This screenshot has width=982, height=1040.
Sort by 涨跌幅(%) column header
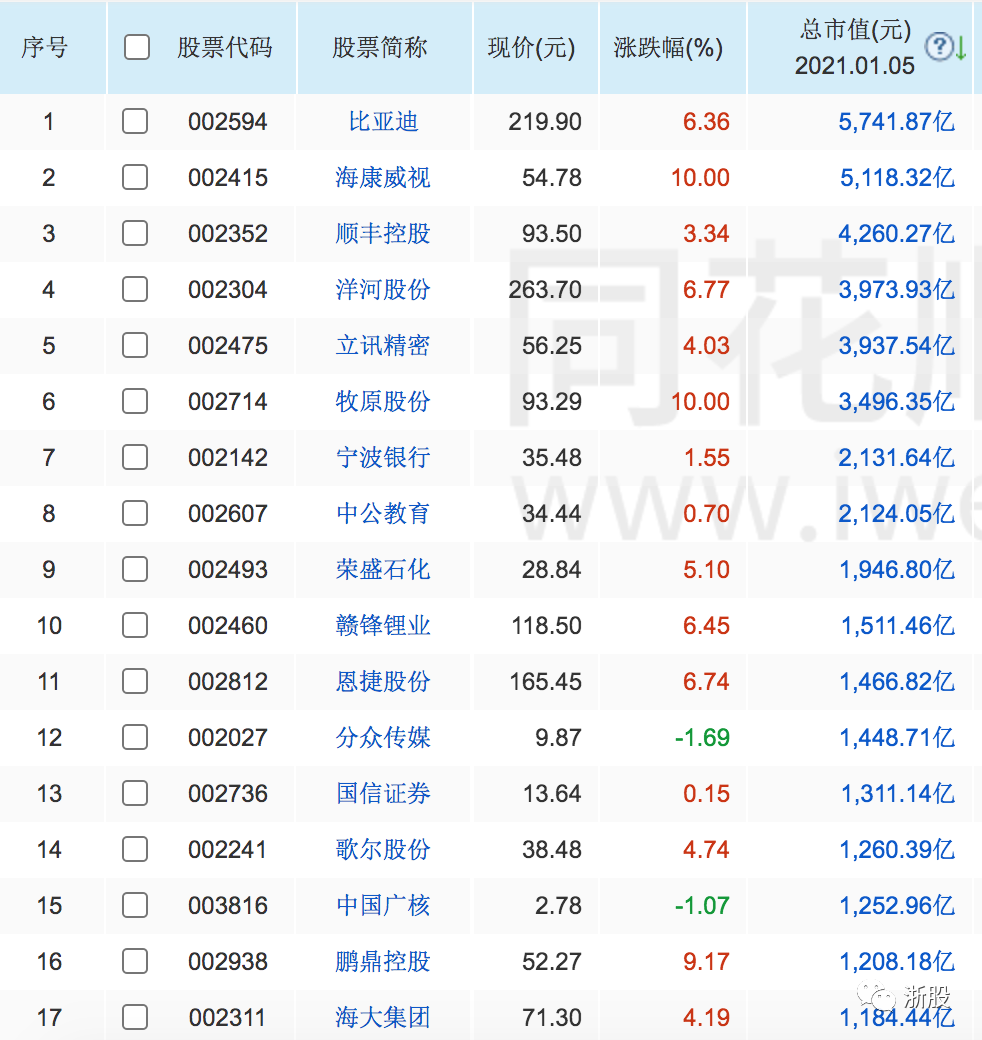pyautogui.click(x=668, y=47)
